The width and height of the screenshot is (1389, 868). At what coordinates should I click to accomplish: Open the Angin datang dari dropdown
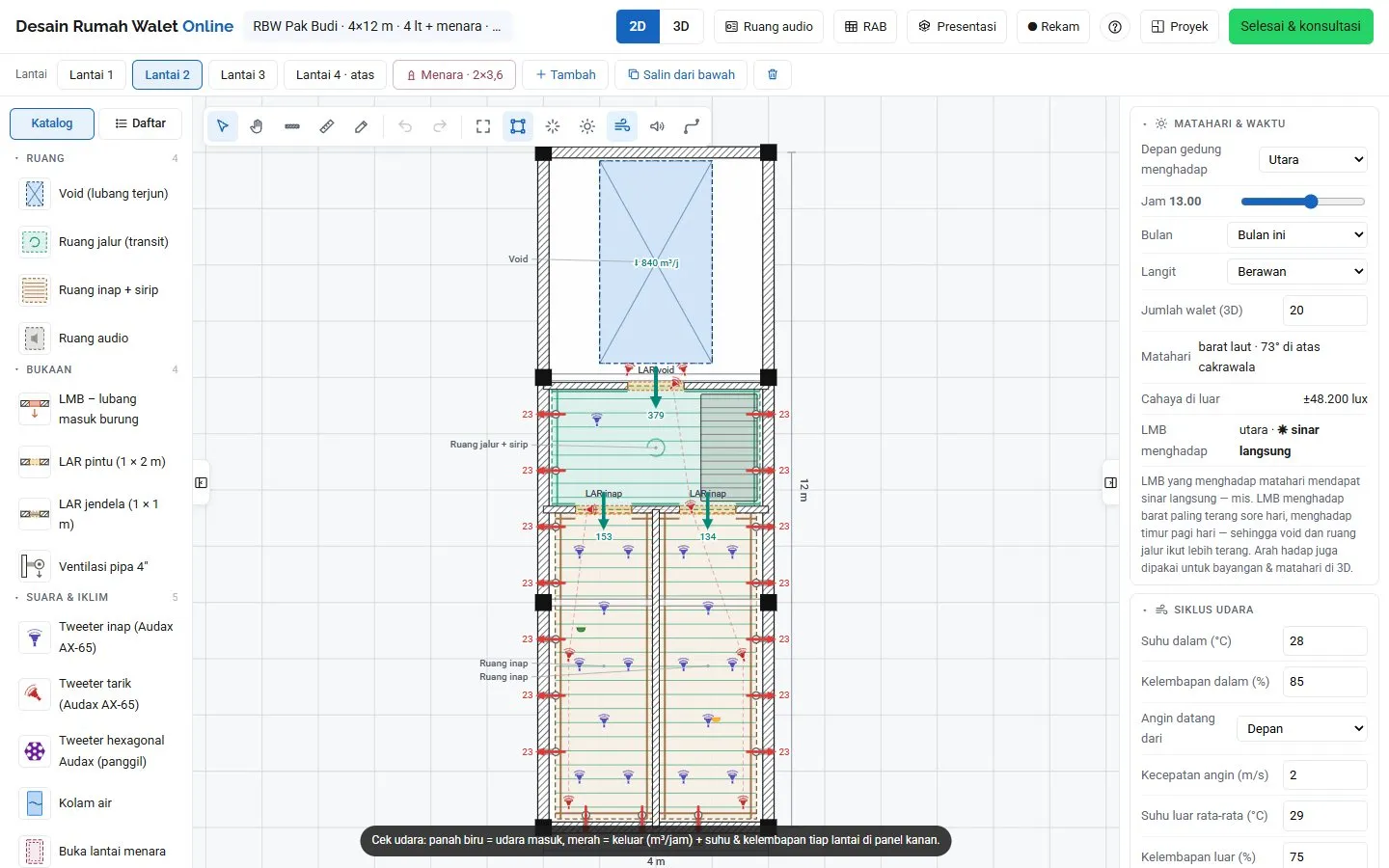(x=1302, y=729)
